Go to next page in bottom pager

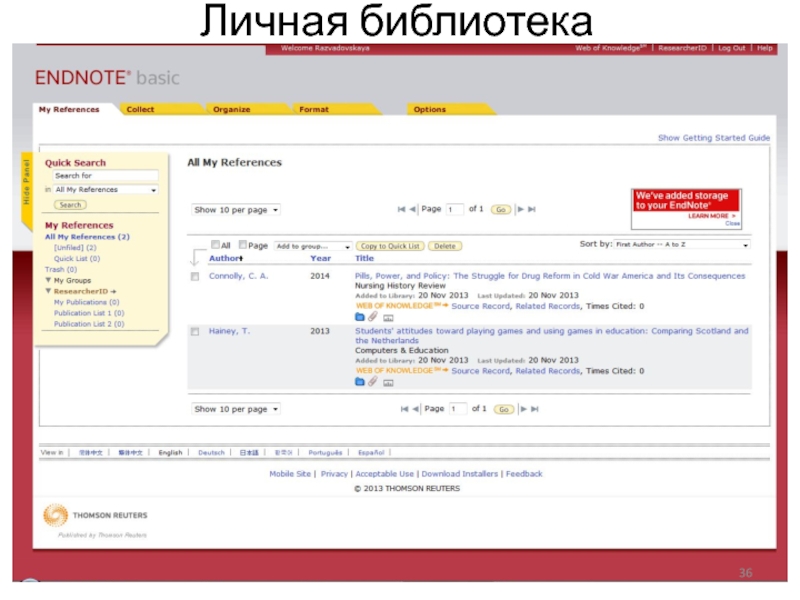524,409
